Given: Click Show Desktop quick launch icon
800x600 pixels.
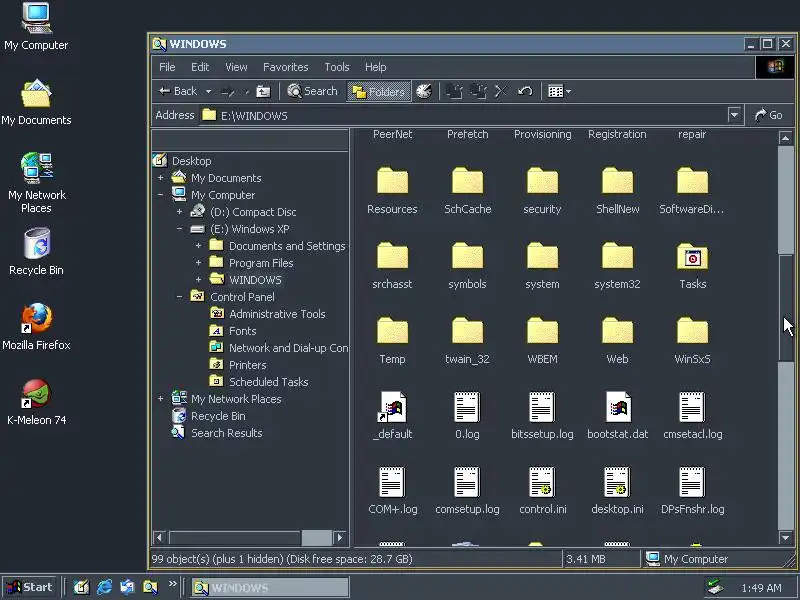Looking at the screenshot, I should (81, 587).
